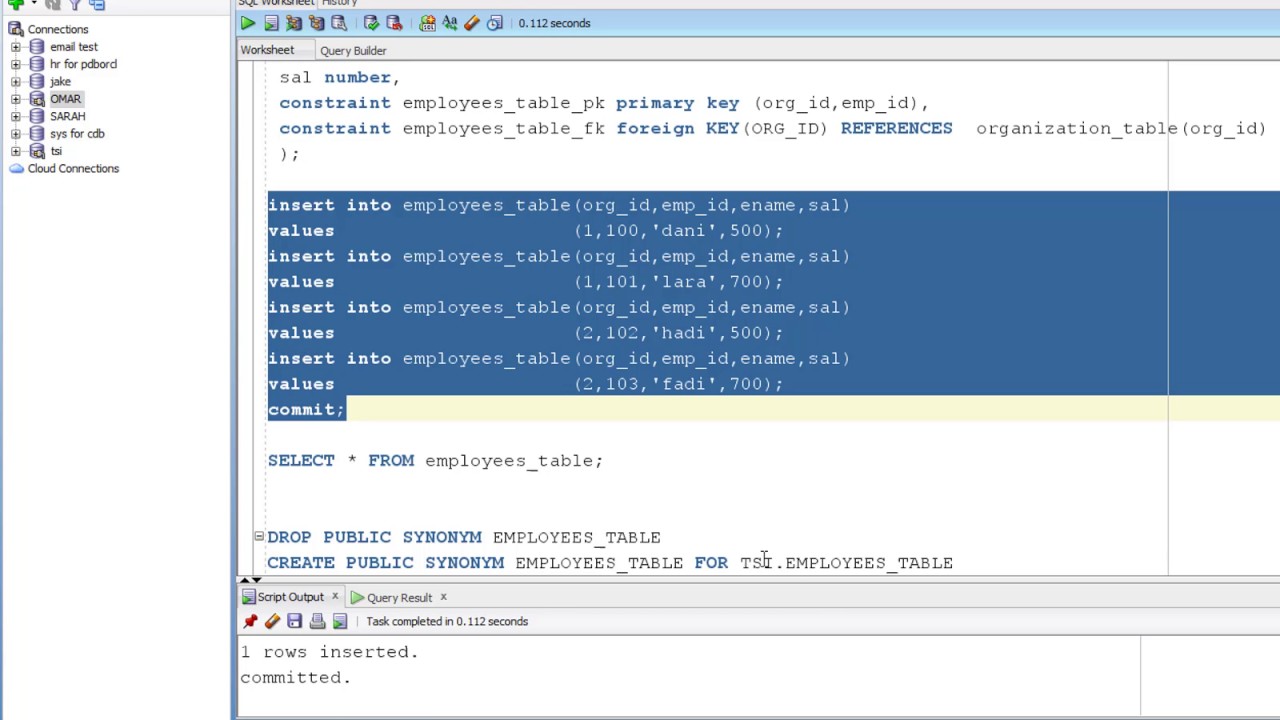Click 'committed.' output text
The image size is (1280, 720).
click(295, 677)
